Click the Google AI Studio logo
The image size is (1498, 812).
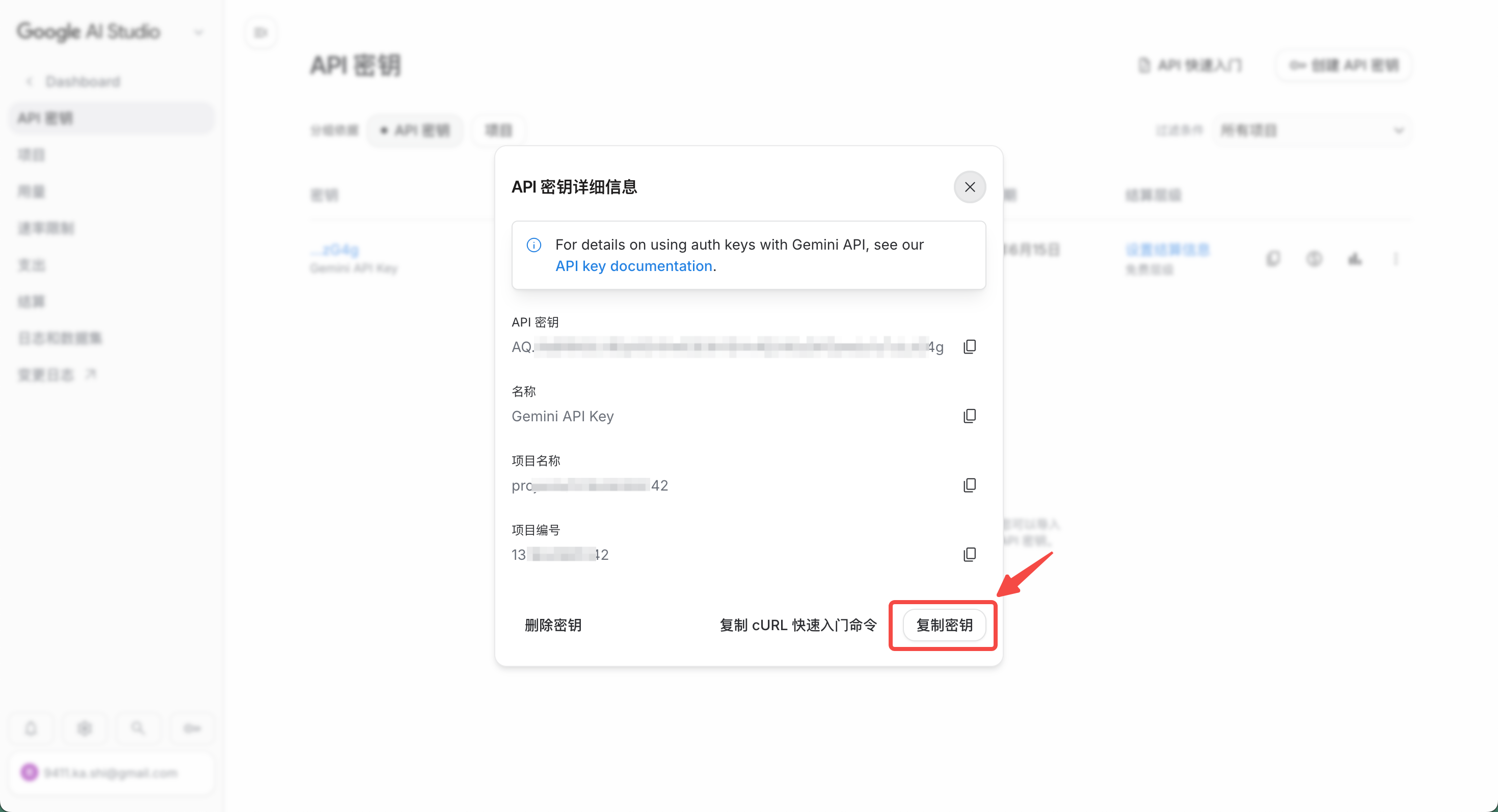click(88, 32)
